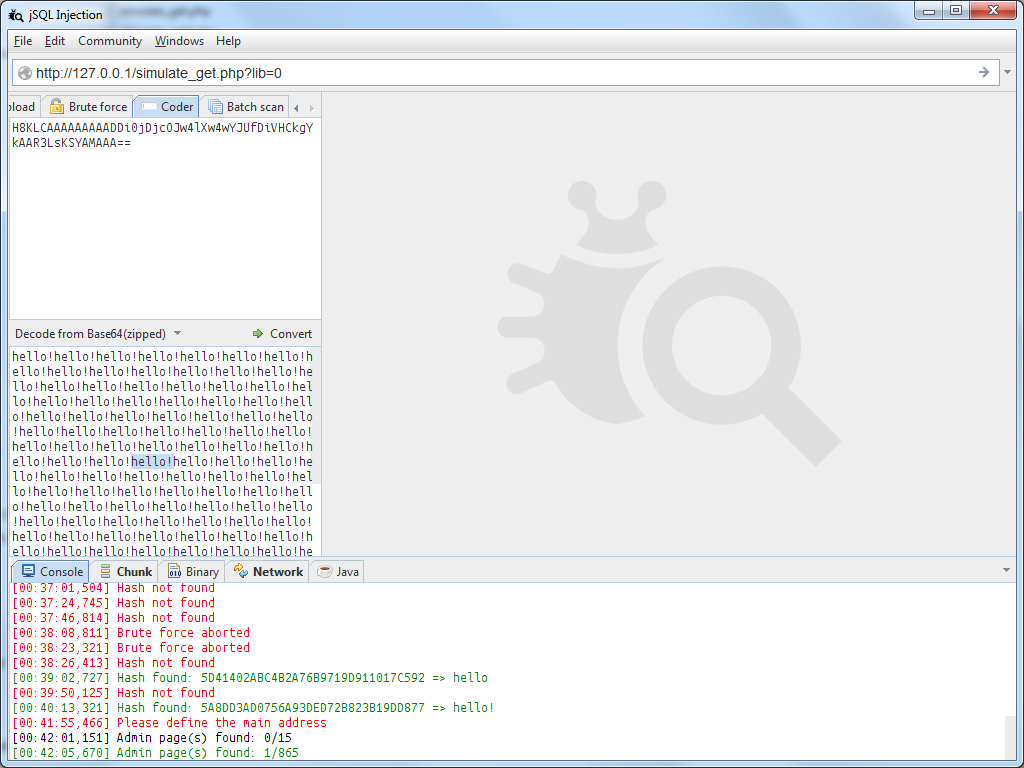Screen dimensions: 1024x768
Task: Click the Base64 input text area
Action: pos(165,219)
